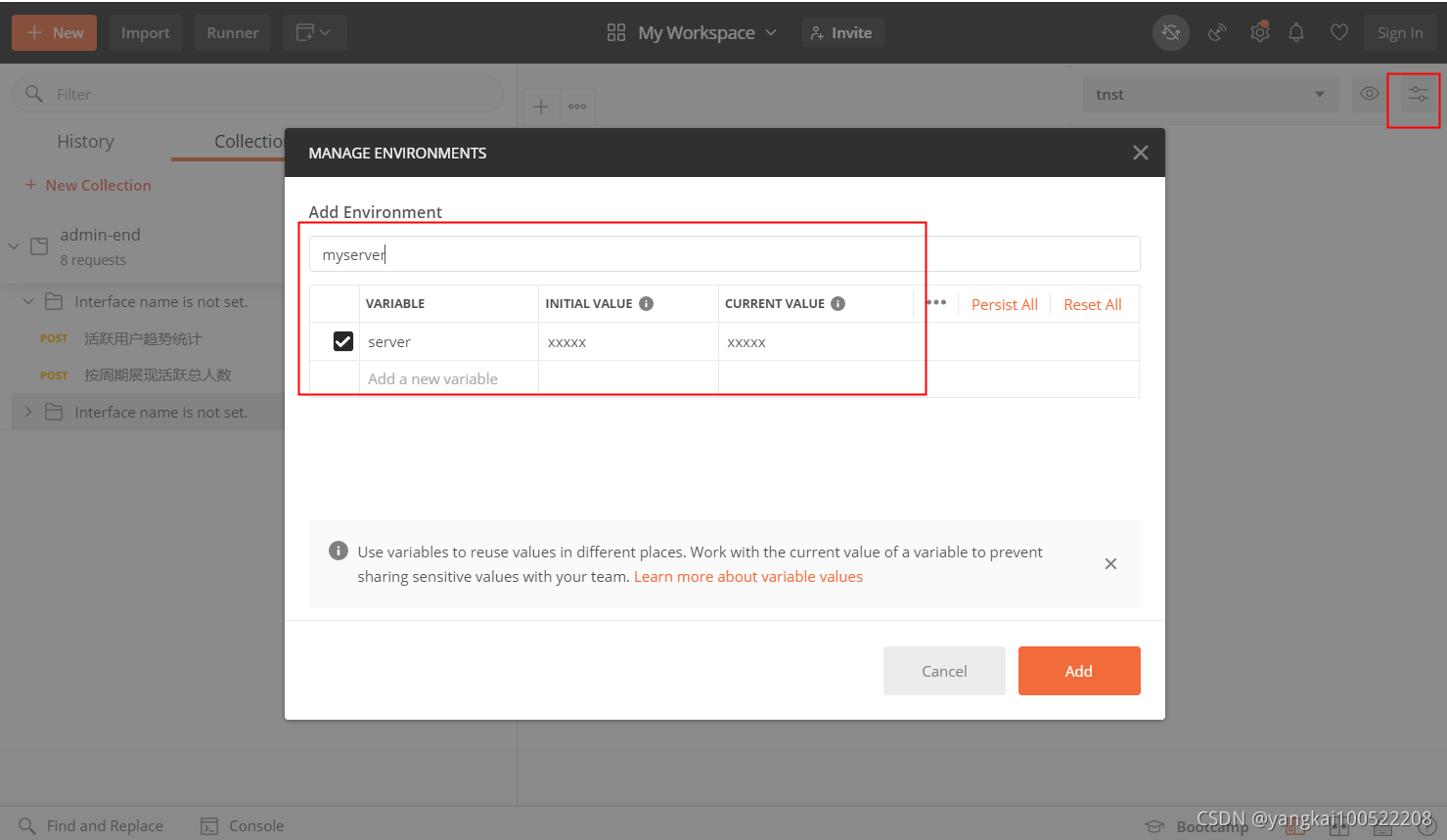Close the Manage Environments dialog
This screenshot has width=1447, height=840.
pyautogui.click(x=1141, y=153)
